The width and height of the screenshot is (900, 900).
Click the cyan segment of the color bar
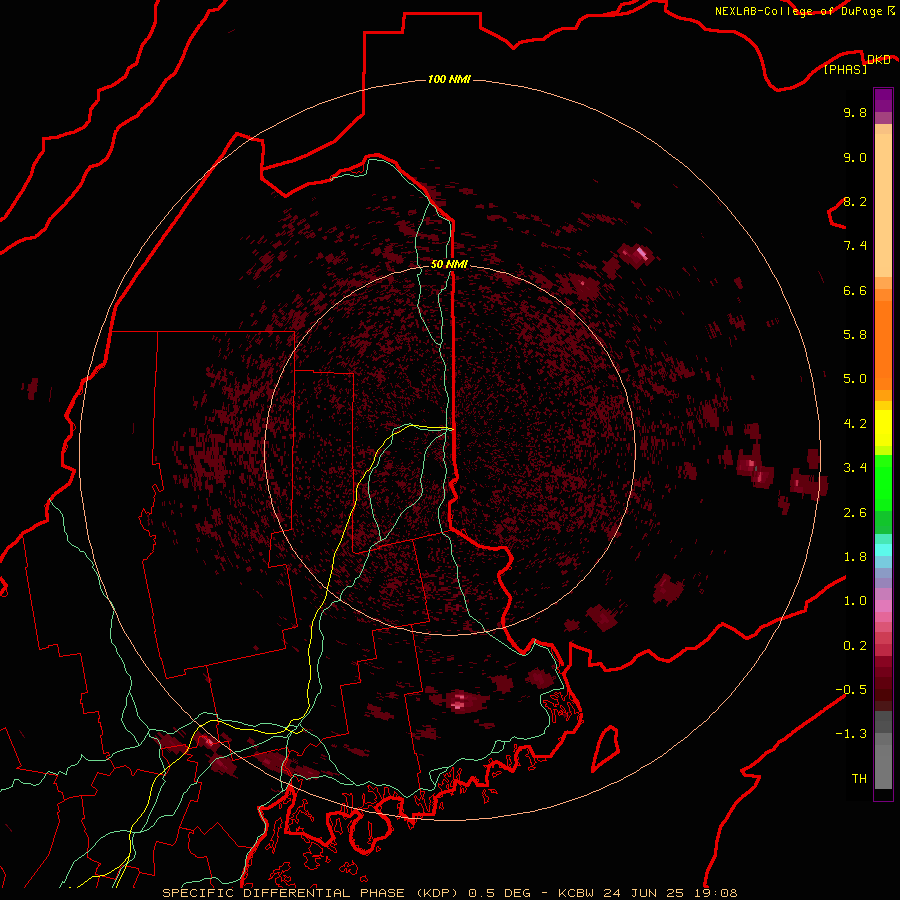pos(883,550)
